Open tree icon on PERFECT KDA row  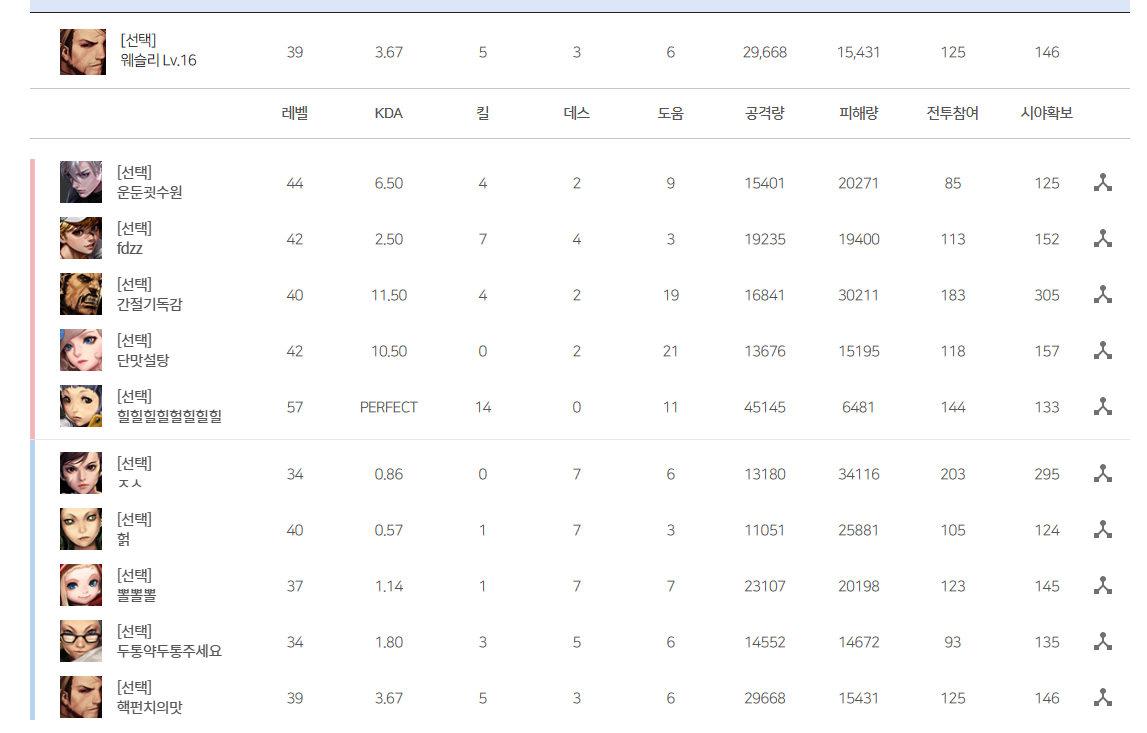[x=1102, y=407]
